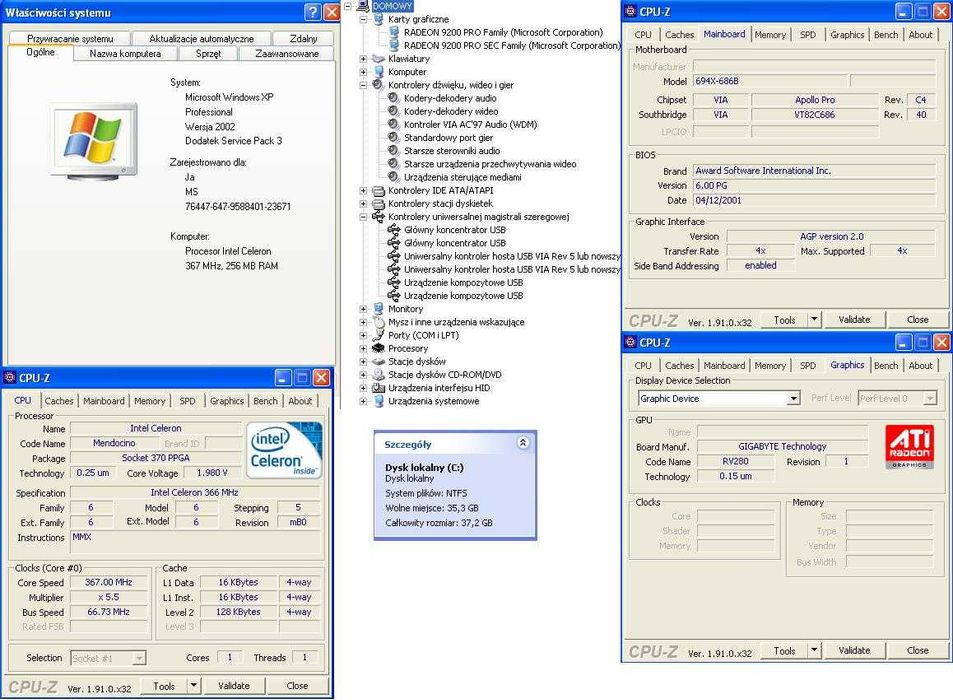Open Caches tab in bottom-left CPU-Z window

click(x=59, y=401)
